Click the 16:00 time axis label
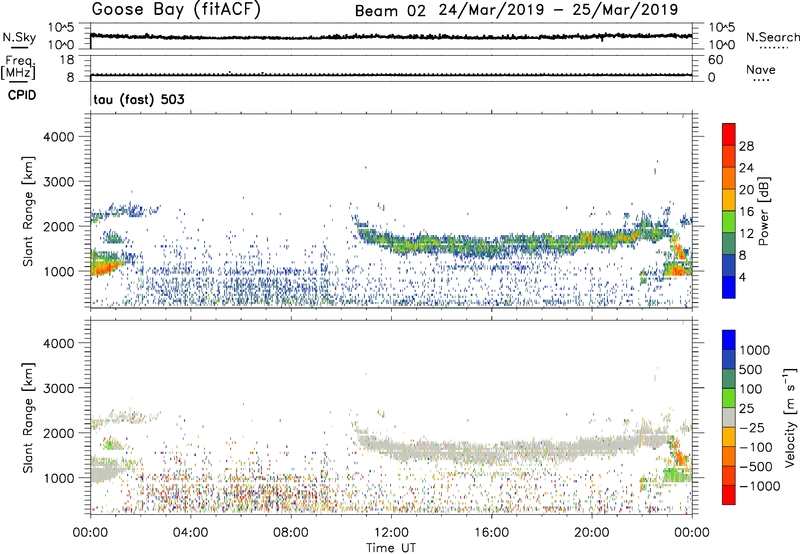The height and width of the screenshot is (554, 800). (x=491, y=533)
